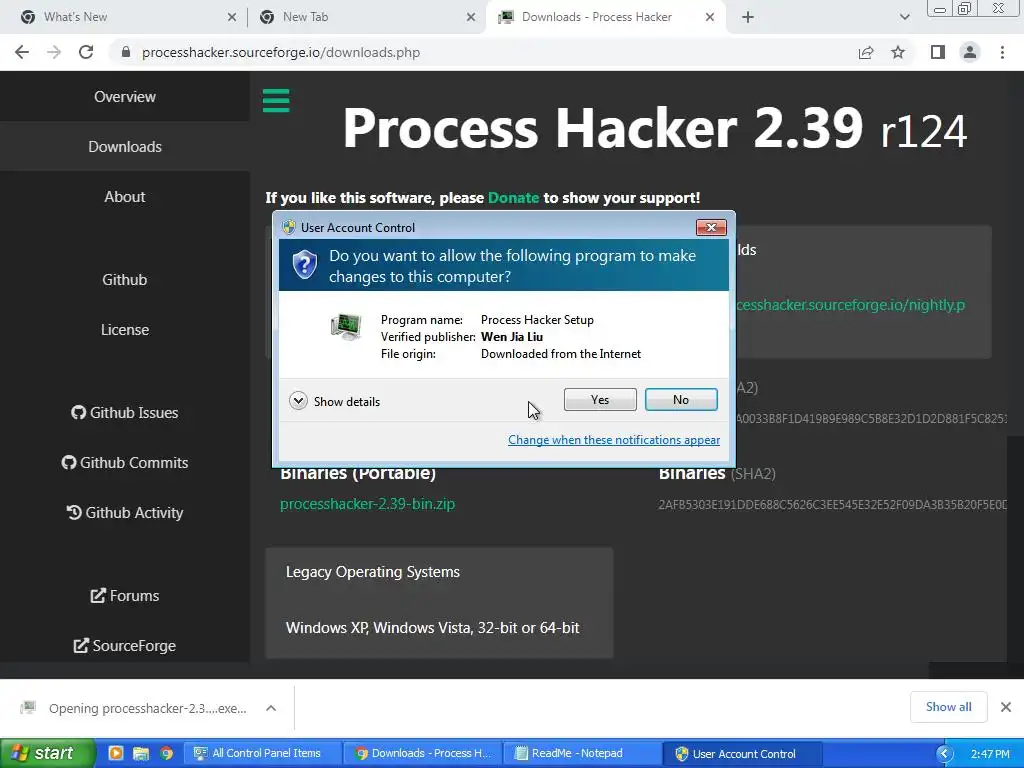Click Show all downloads

click(x=948, y=707)
